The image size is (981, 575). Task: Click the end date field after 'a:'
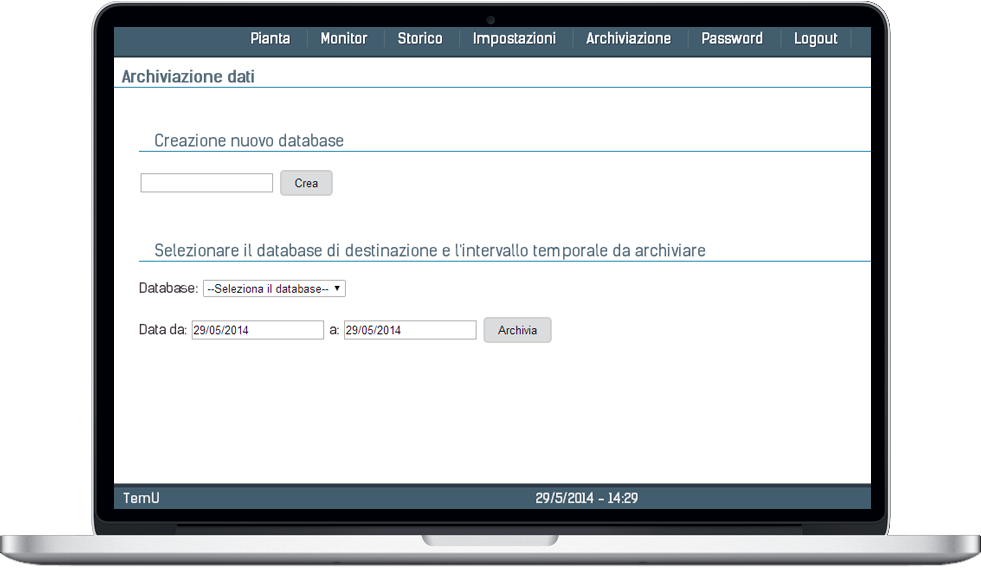click(410, 330)
